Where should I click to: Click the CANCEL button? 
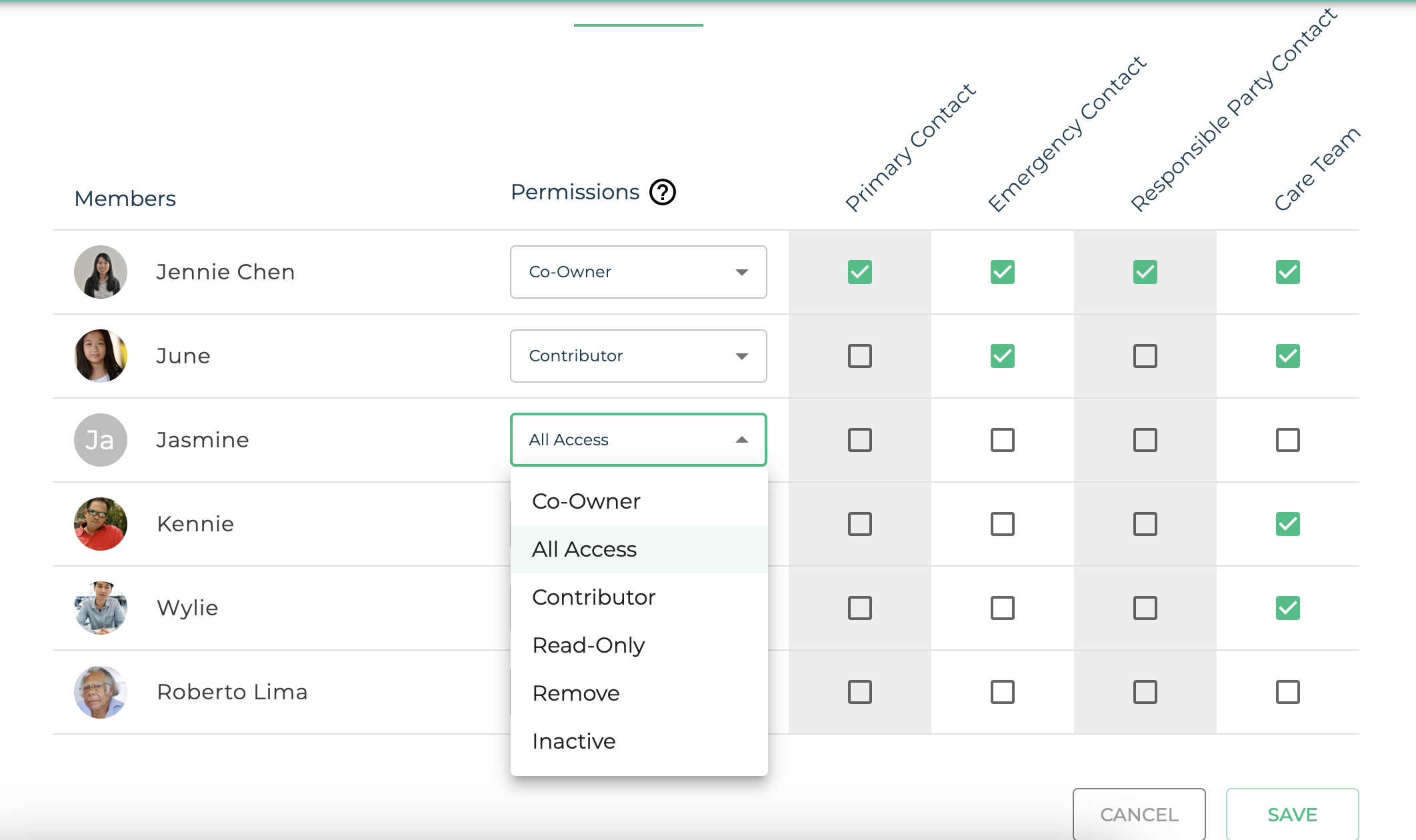point(1139,815)
